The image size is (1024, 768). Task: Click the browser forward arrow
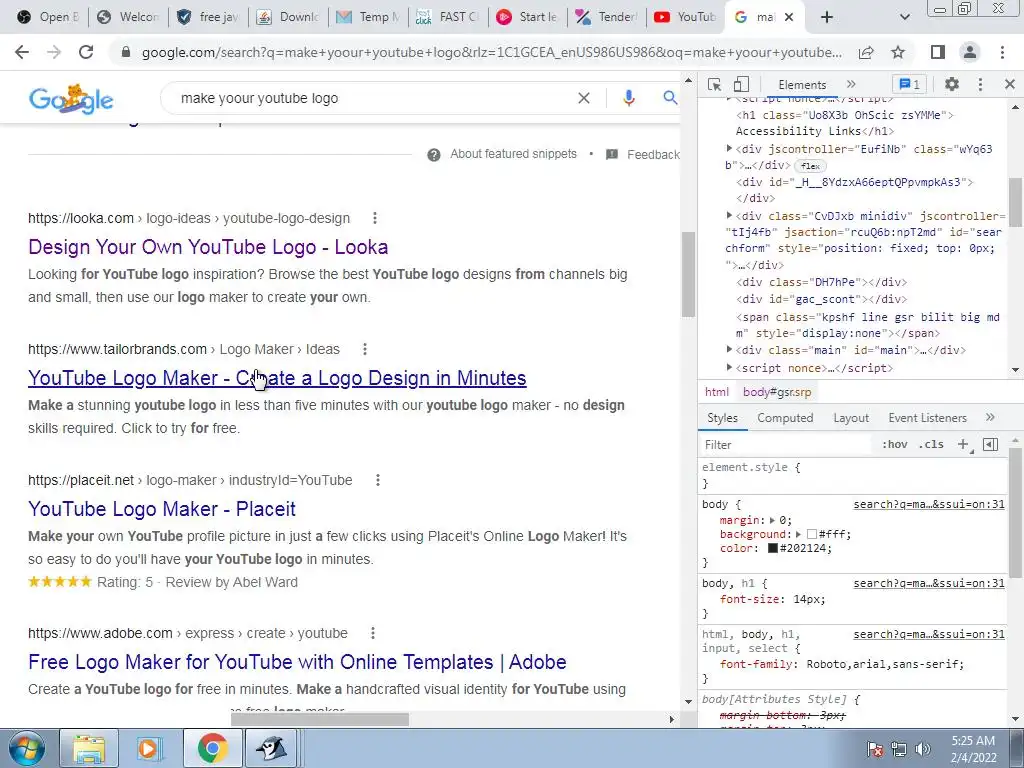54,52
